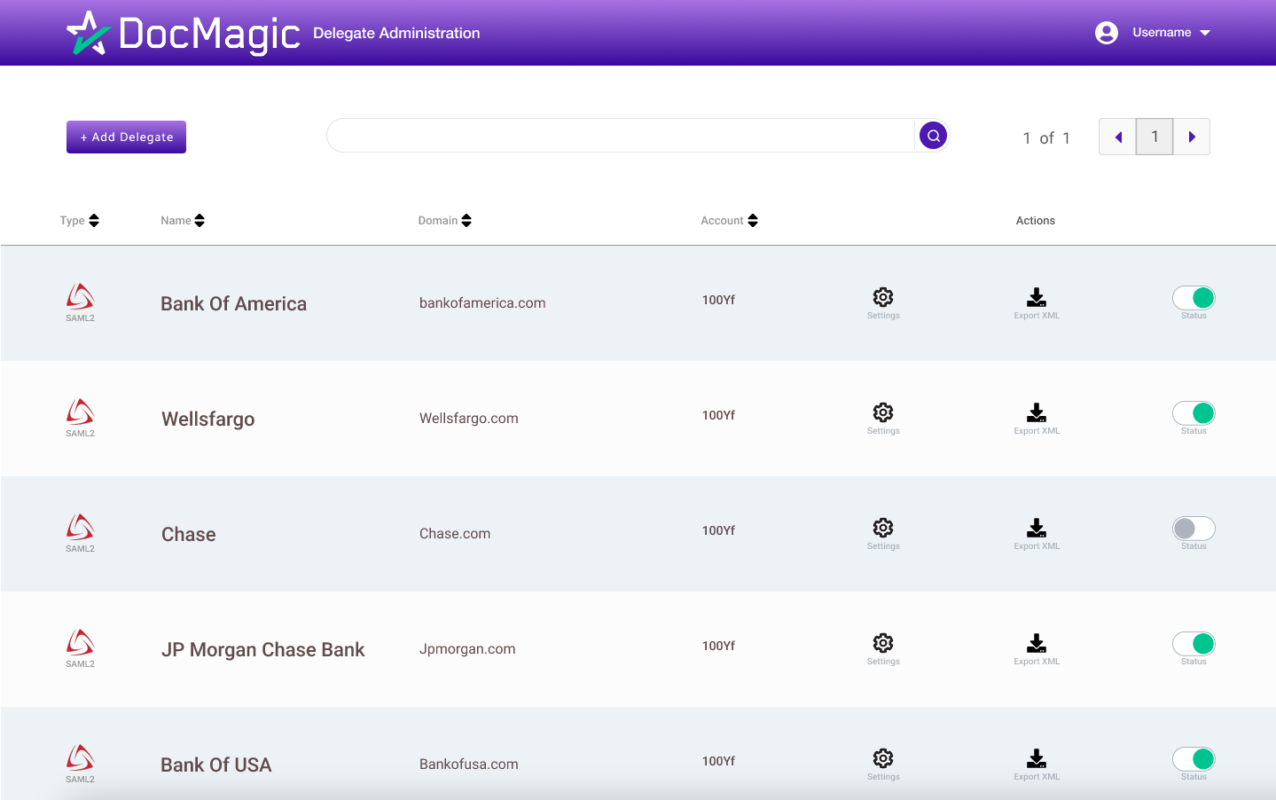Click the '1 of 1' page count
1276x800 pixels.
tap(1046, 138)
